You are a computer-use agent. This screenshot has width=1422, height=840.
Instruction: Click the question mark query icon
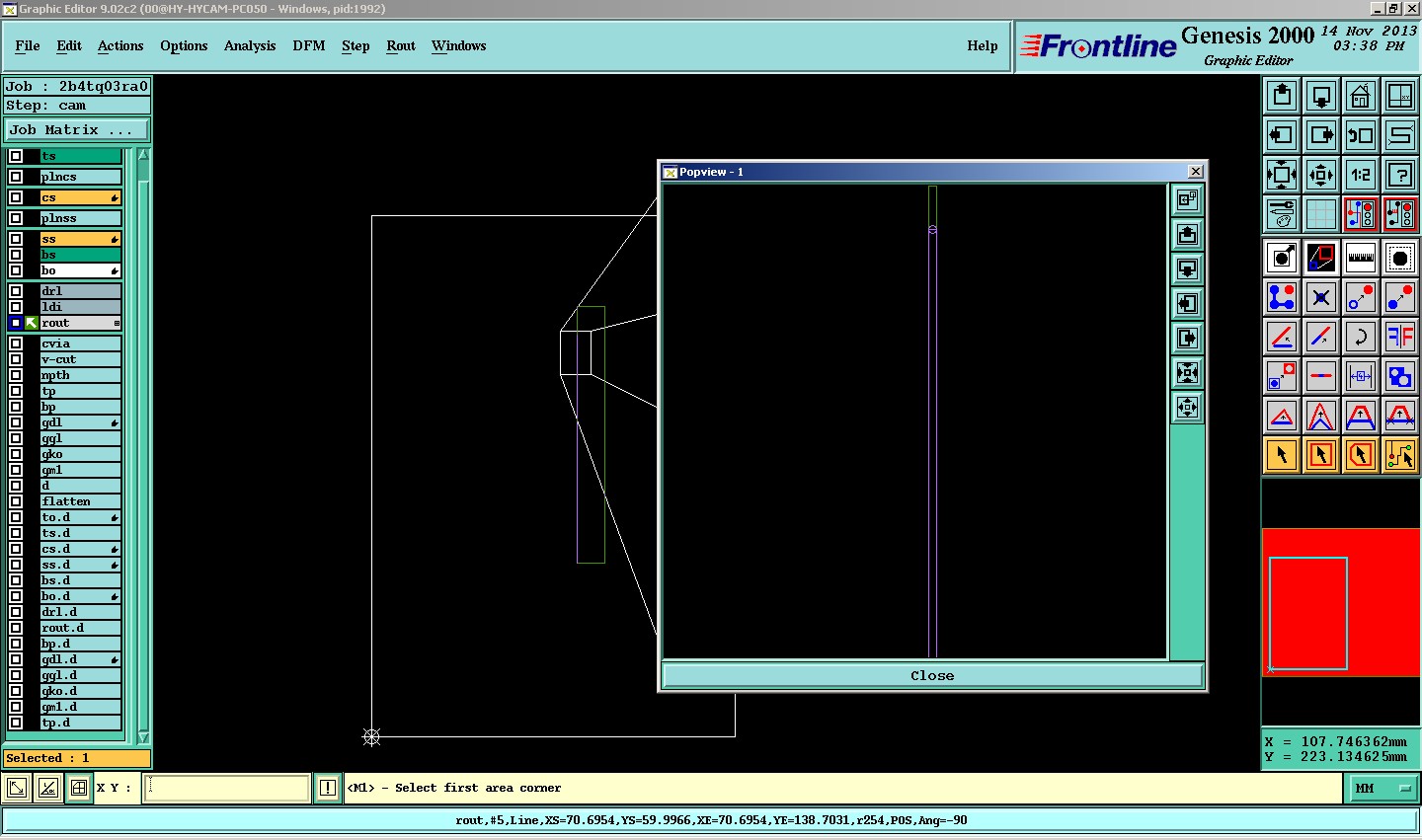1400,175
